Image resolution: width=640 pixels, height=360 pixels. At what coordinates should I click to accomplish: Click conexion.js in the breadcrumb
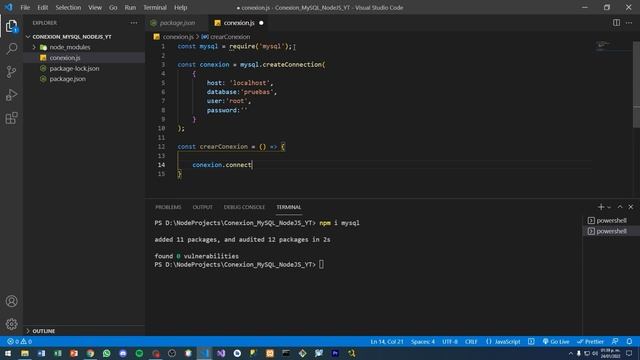(x=178, y=37)
